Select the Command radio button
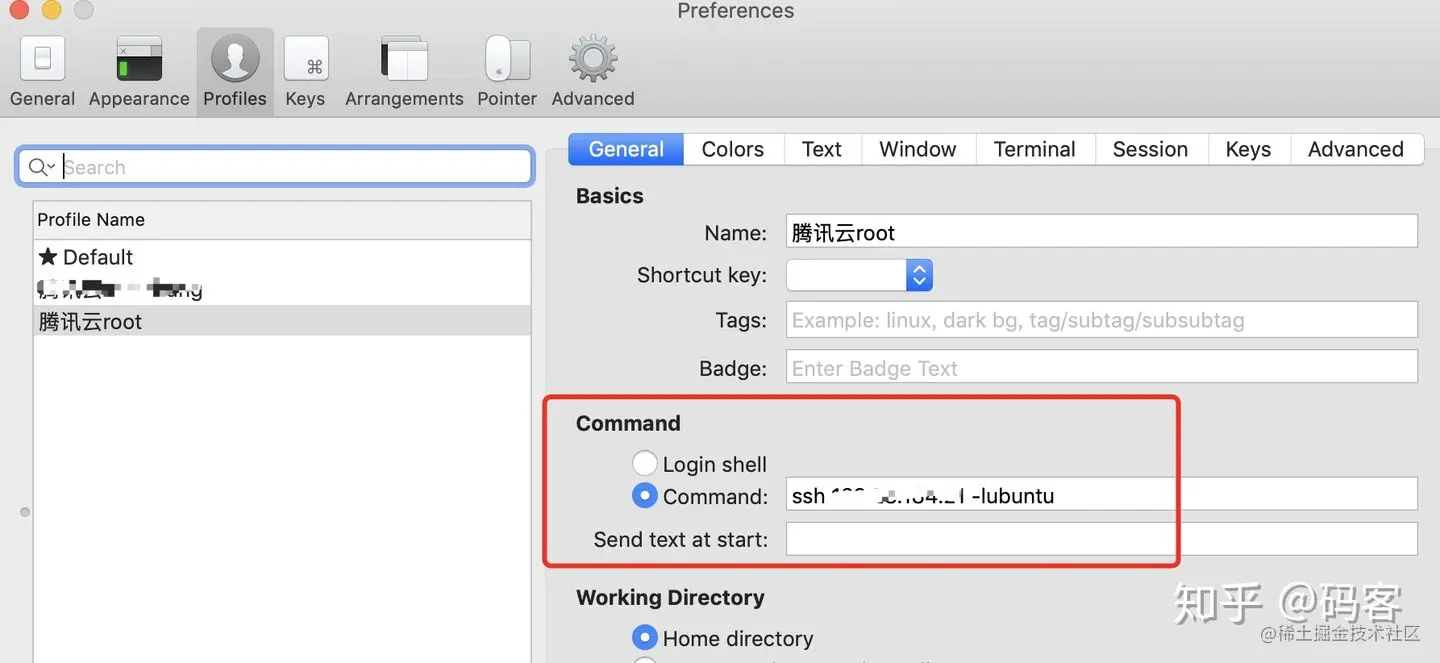Screen dimensions: 1440x663 tap(645, 496)
